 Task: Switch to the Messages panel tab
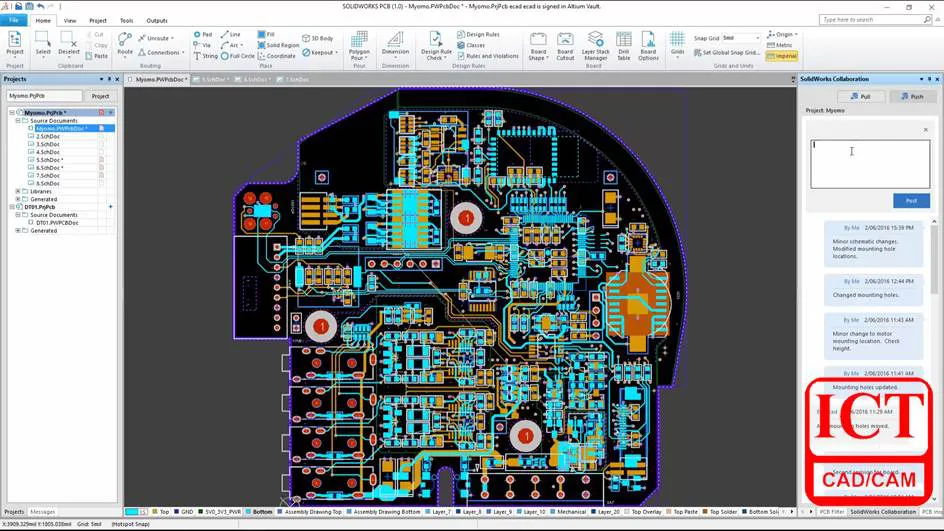click(x=43, y=512)
